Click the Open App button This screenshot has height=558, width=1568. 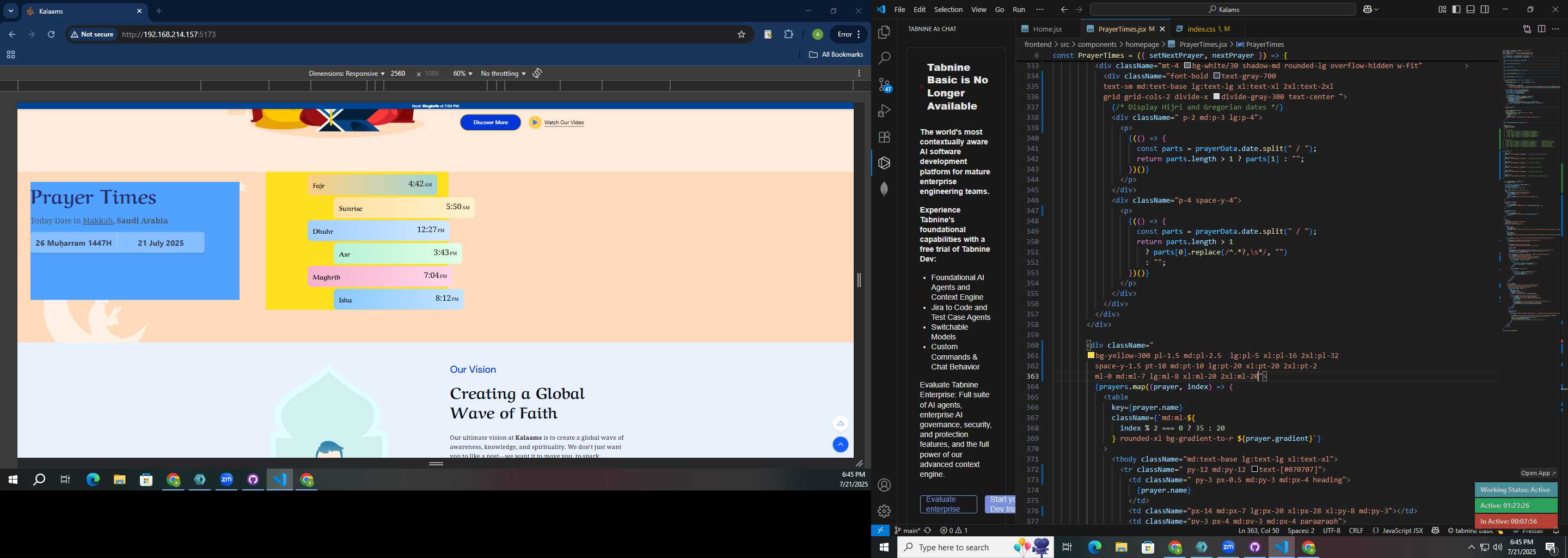[x=1538, y=474]
